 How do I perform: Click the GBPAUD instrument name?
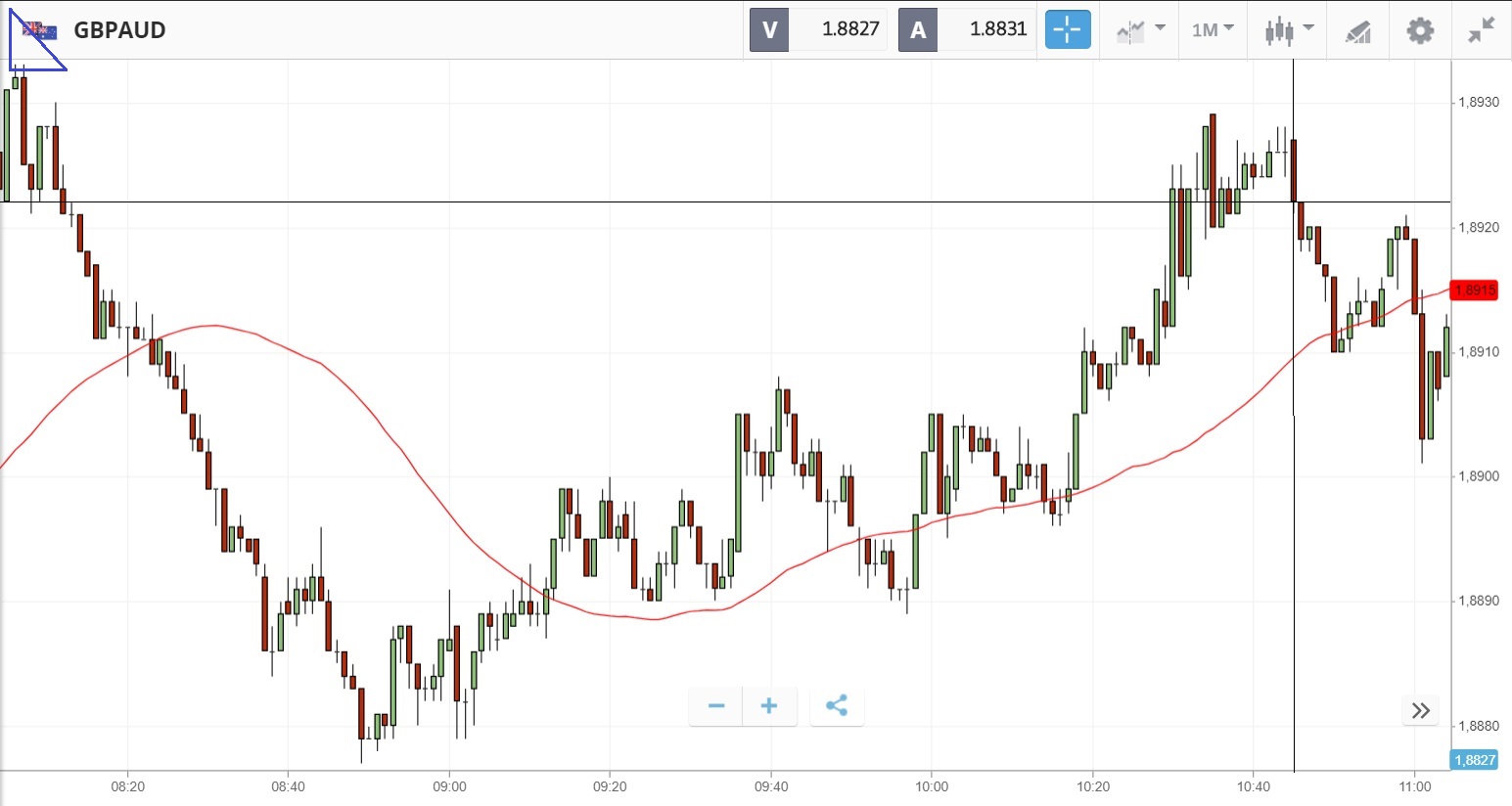(x=120, y=30)
